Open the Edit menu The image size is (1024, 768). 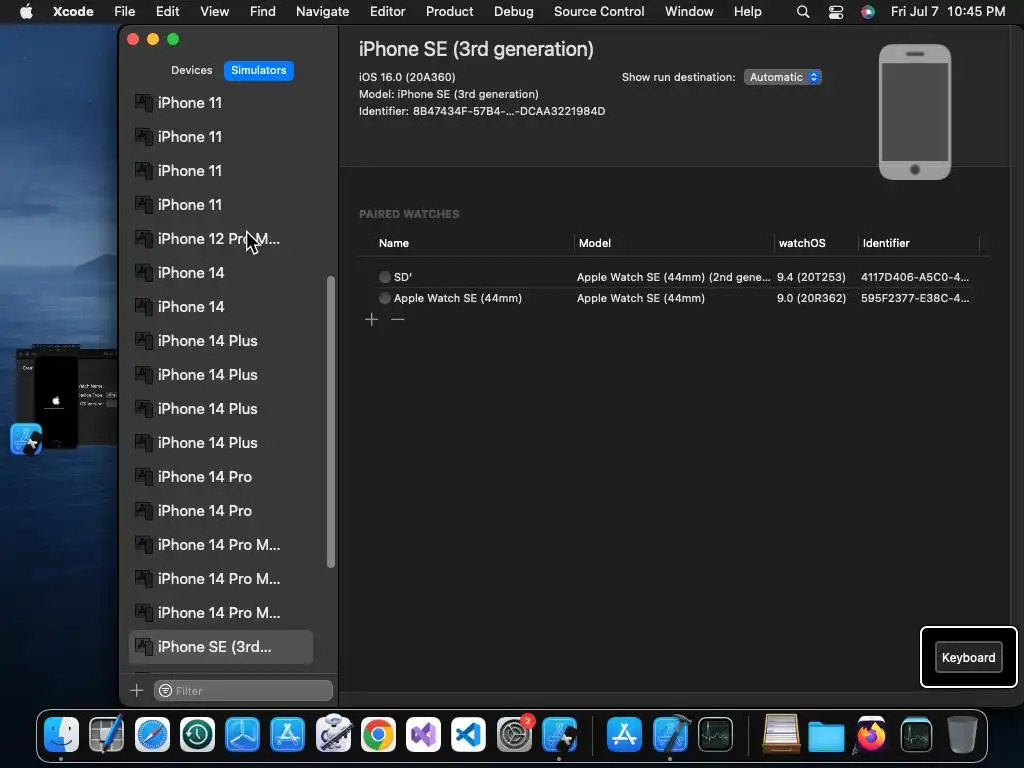[x=167, y=12]
